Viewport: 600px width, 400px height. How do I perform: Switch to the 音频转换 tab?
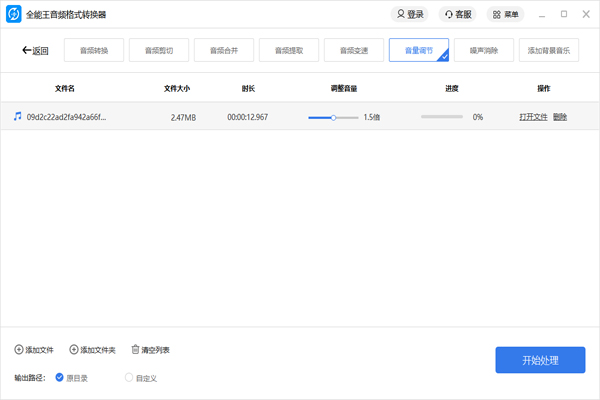(x=94, y=50)
